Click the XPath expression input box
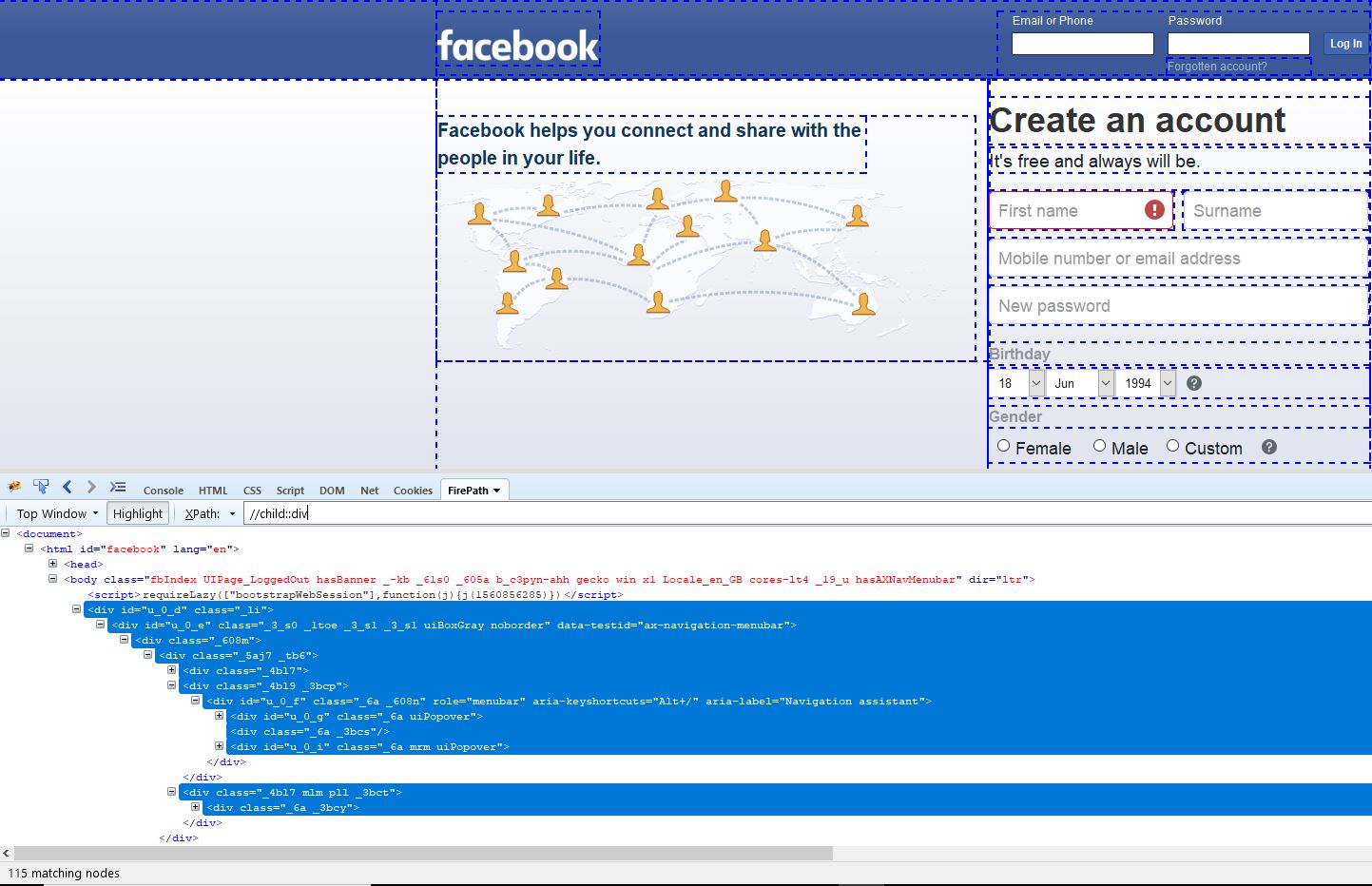Screen dimensions: 1372x886 click(x=807, y=513)
